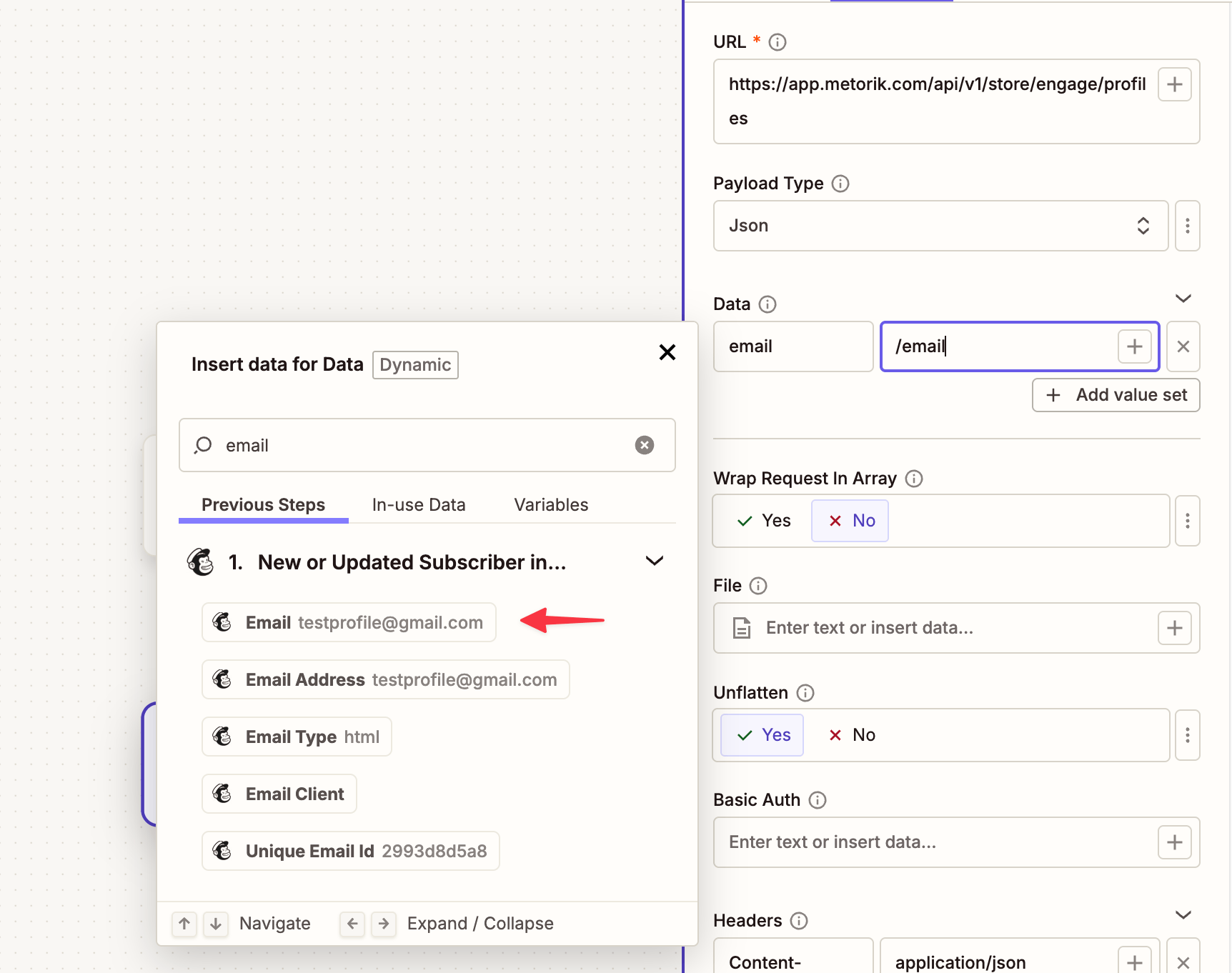Show Basic Auth info tooltip
1232x973 pixels.
pyautogui.click(x=818, y=800)
